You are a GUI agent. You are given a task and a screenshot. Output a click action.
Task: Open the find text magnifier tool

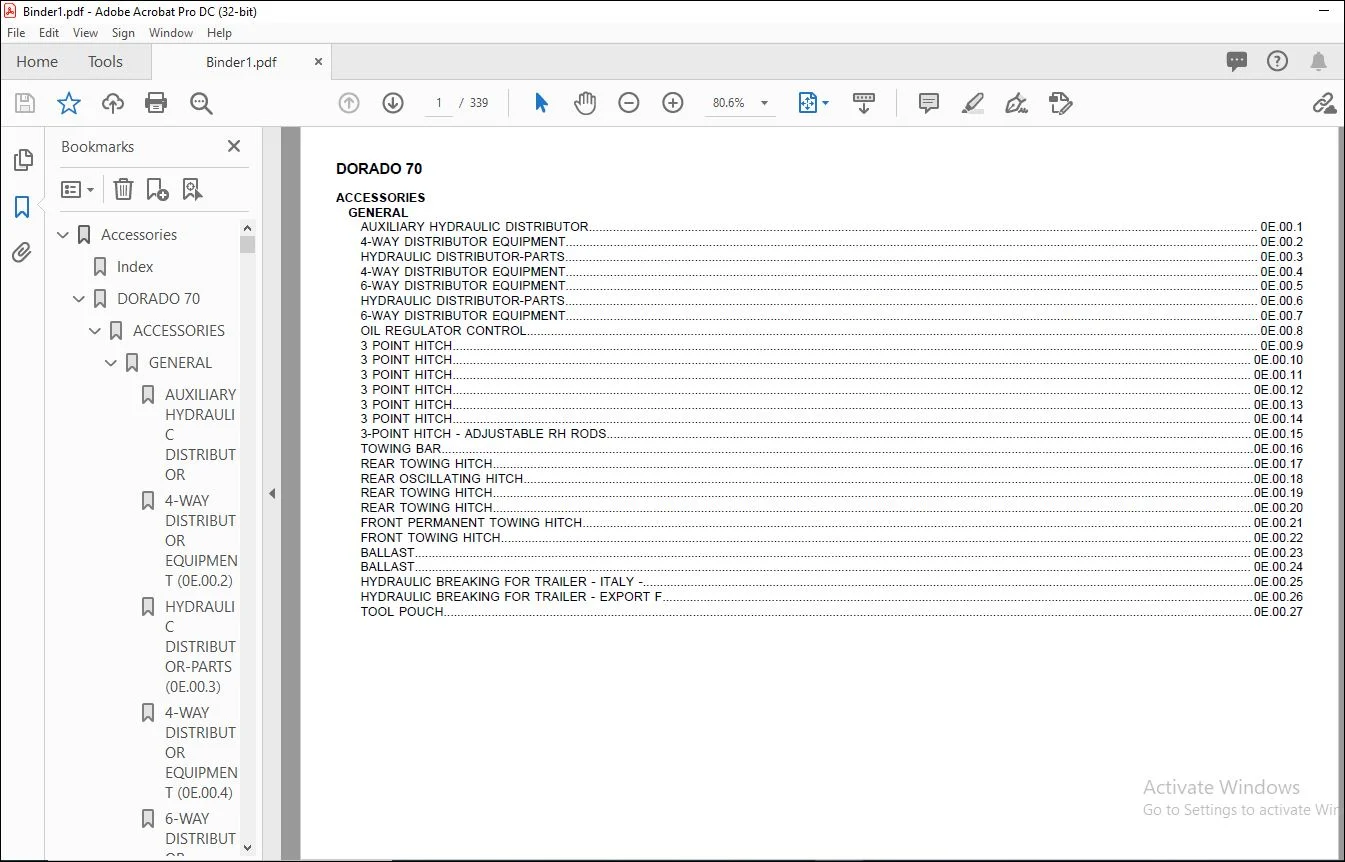(x=201, y=103)
